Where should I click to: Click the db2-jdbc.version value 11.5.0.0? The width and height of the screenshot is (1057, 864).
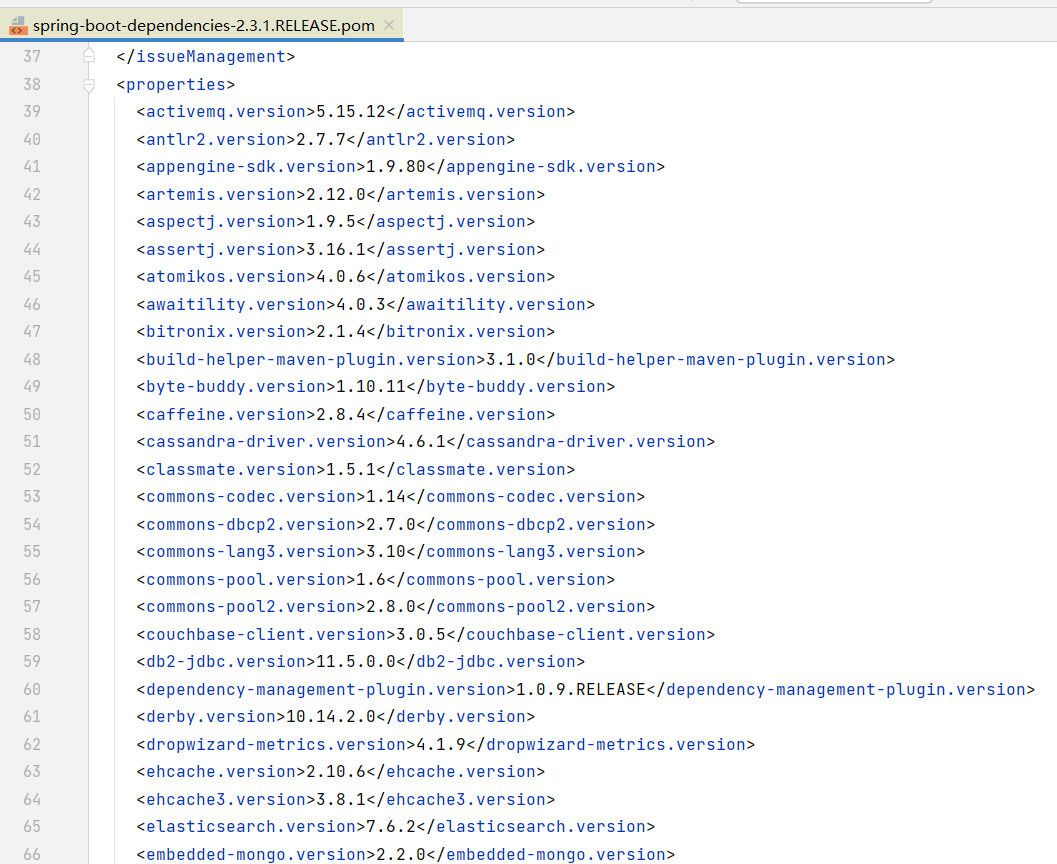coord(356,662)
